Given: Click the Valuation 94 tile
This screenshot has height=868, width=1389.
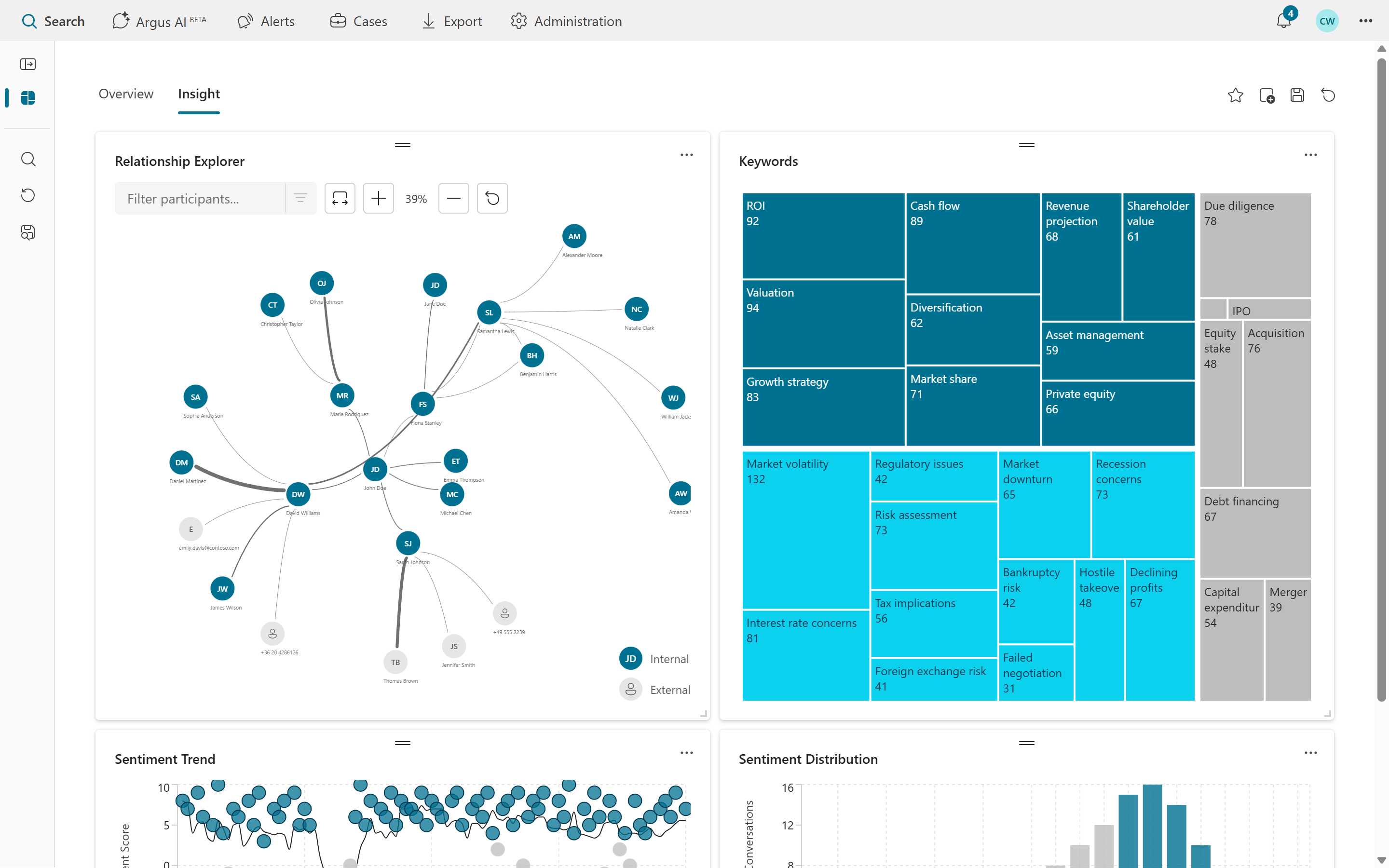Looking at the screenshot, I should (823, 324).
